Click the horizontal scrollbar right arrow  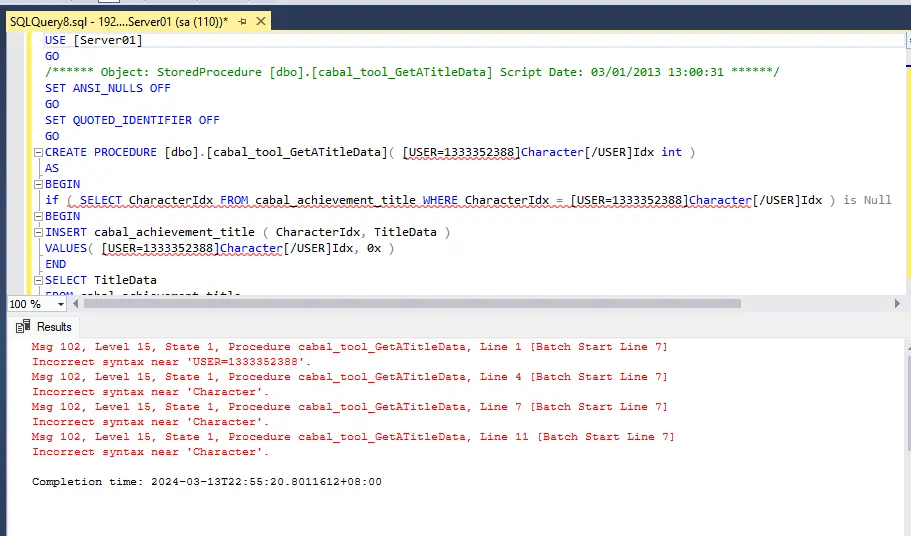(897, 304)
